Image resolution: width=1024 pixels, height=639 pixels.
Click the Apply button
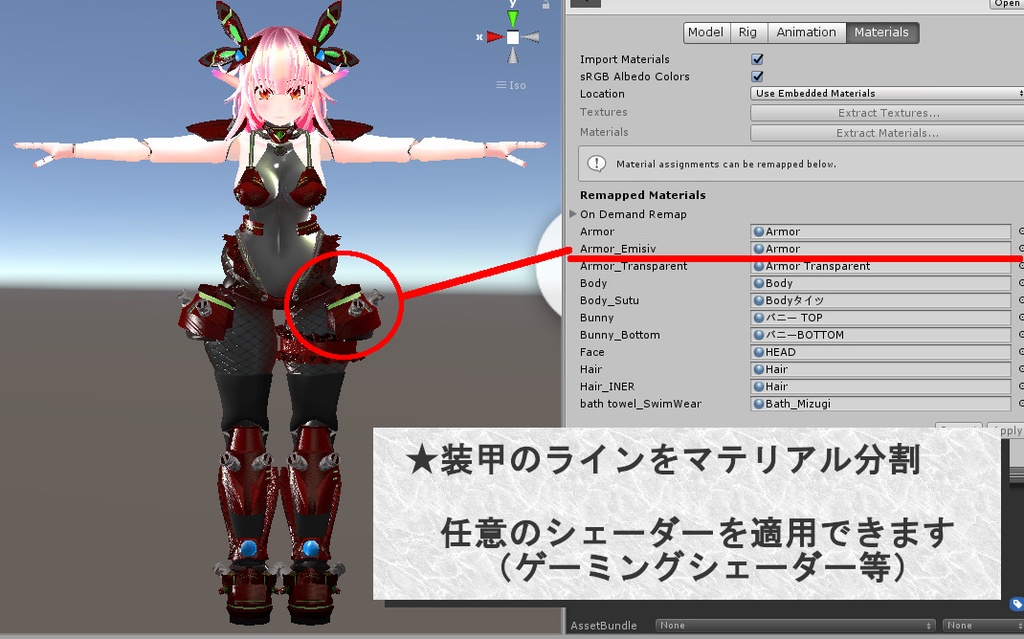tap(1010, 431)
